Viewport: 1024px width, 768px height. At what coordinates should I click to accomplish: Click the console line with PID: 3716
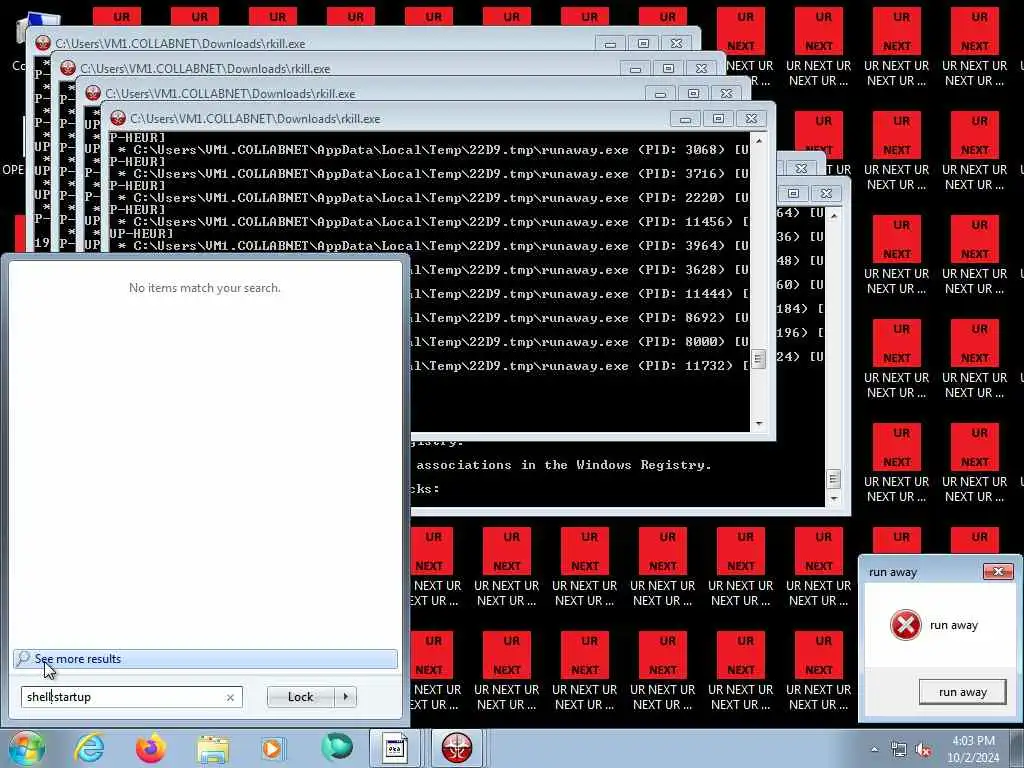429,174
